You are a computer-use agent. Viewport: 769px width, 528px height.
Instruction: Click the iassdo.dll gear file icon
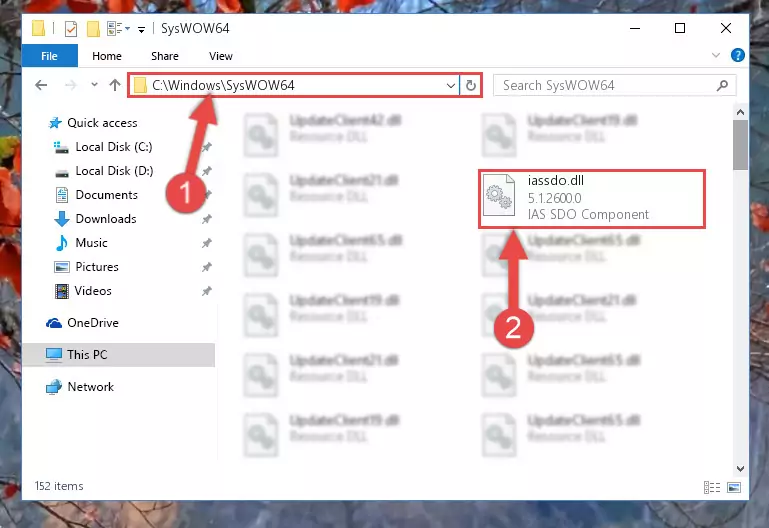click(499, 196)
